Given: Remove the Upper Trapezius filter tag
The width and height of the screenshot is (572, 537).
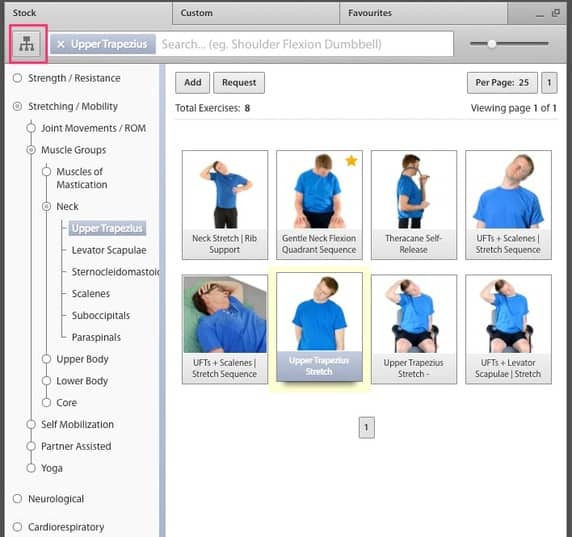Looking at the screenshot, I should [x=61, y=44].
